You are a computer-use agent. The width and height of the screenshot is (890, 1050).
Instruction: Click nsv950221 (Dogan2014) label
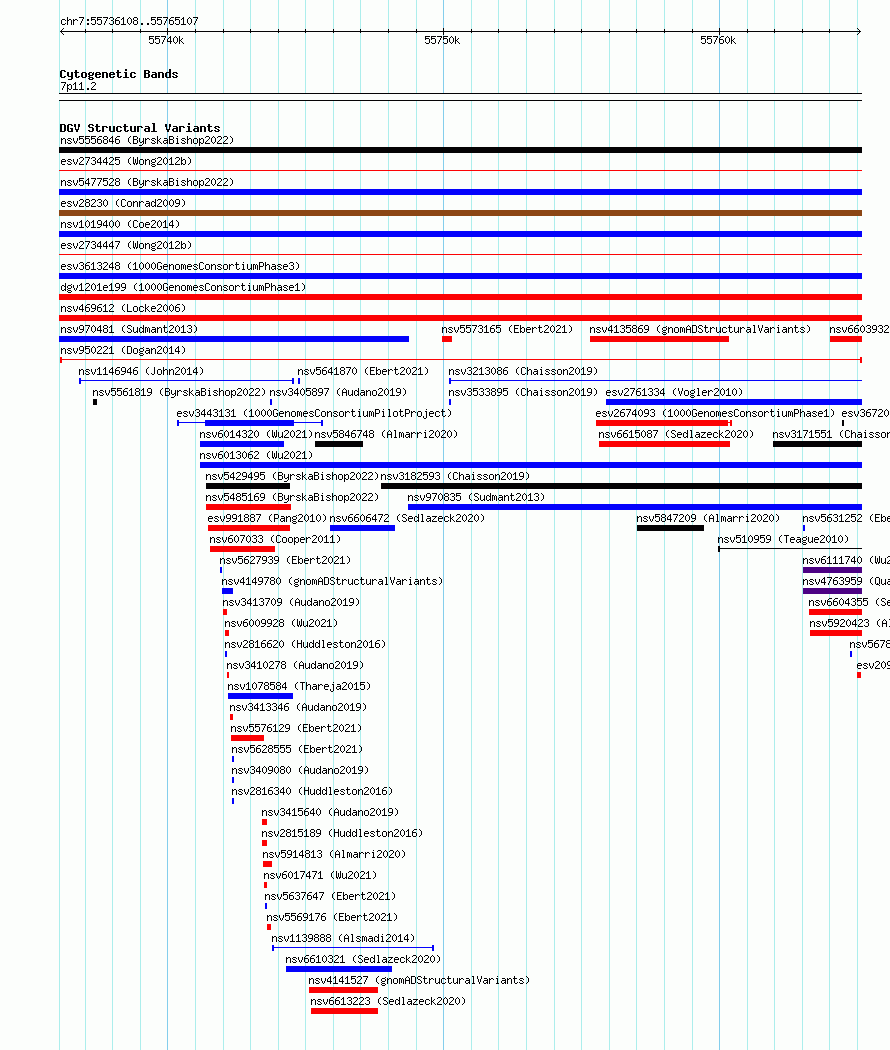point(123,350)
